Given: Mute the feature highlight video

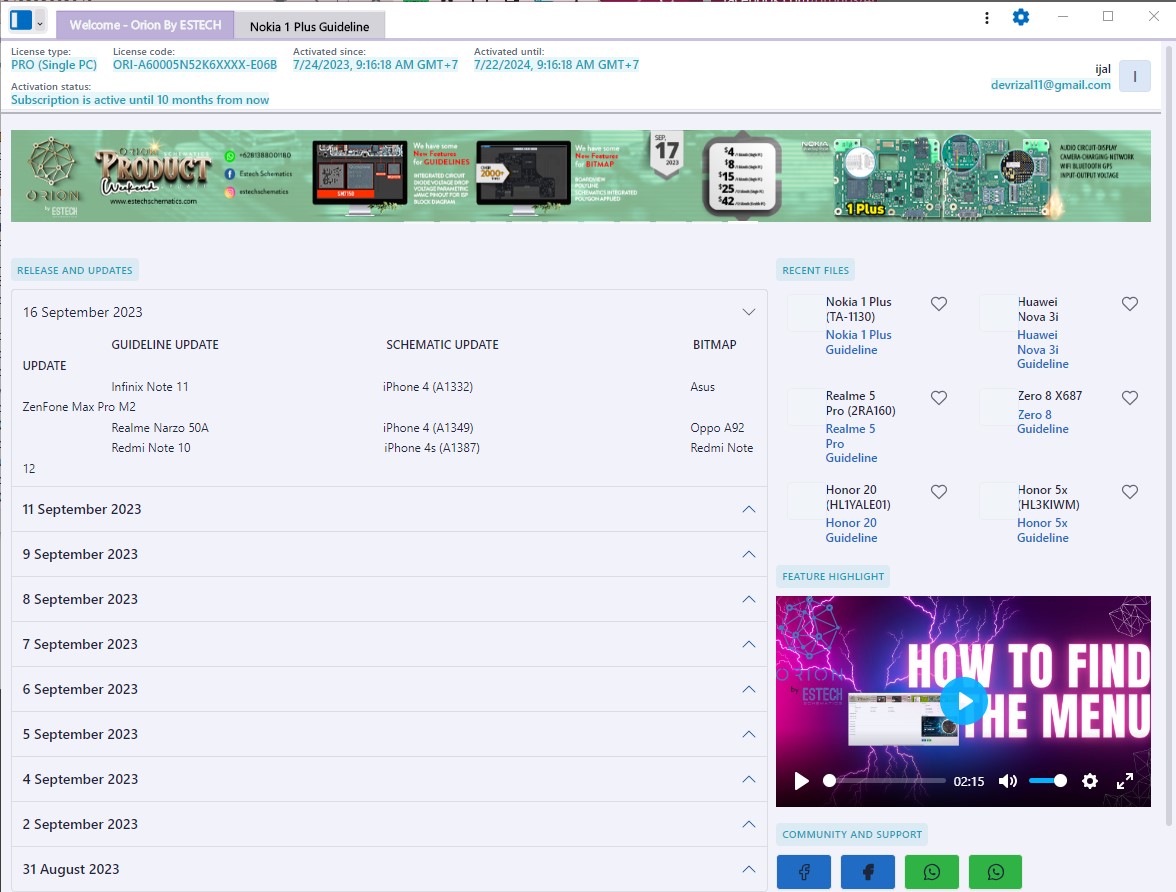Looking at the screenshot, I should (1008, 781).
